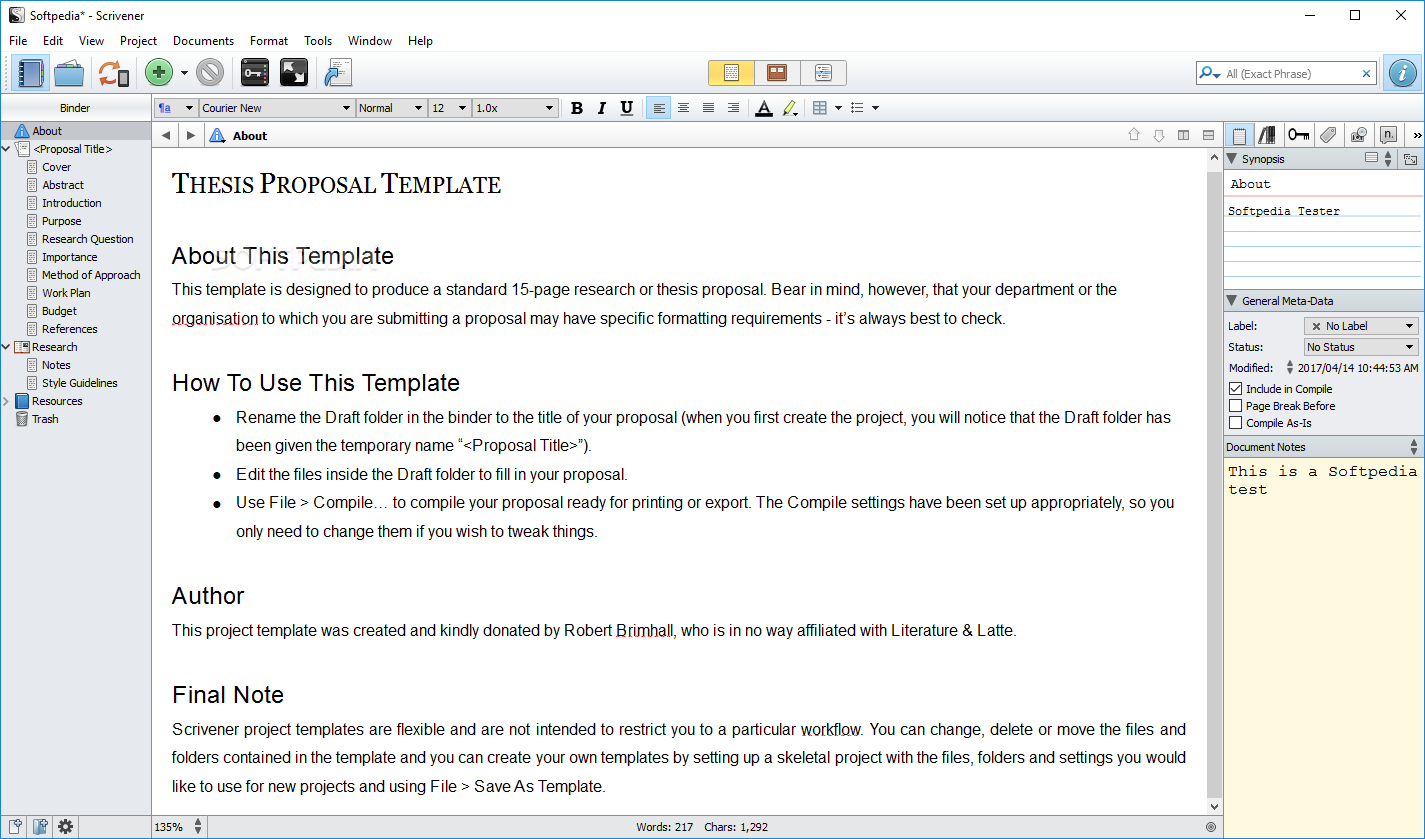The height and width of the screenshot is (839, 1425).
Task: Enter full screen composition mode
Action: tap(294, 73)
